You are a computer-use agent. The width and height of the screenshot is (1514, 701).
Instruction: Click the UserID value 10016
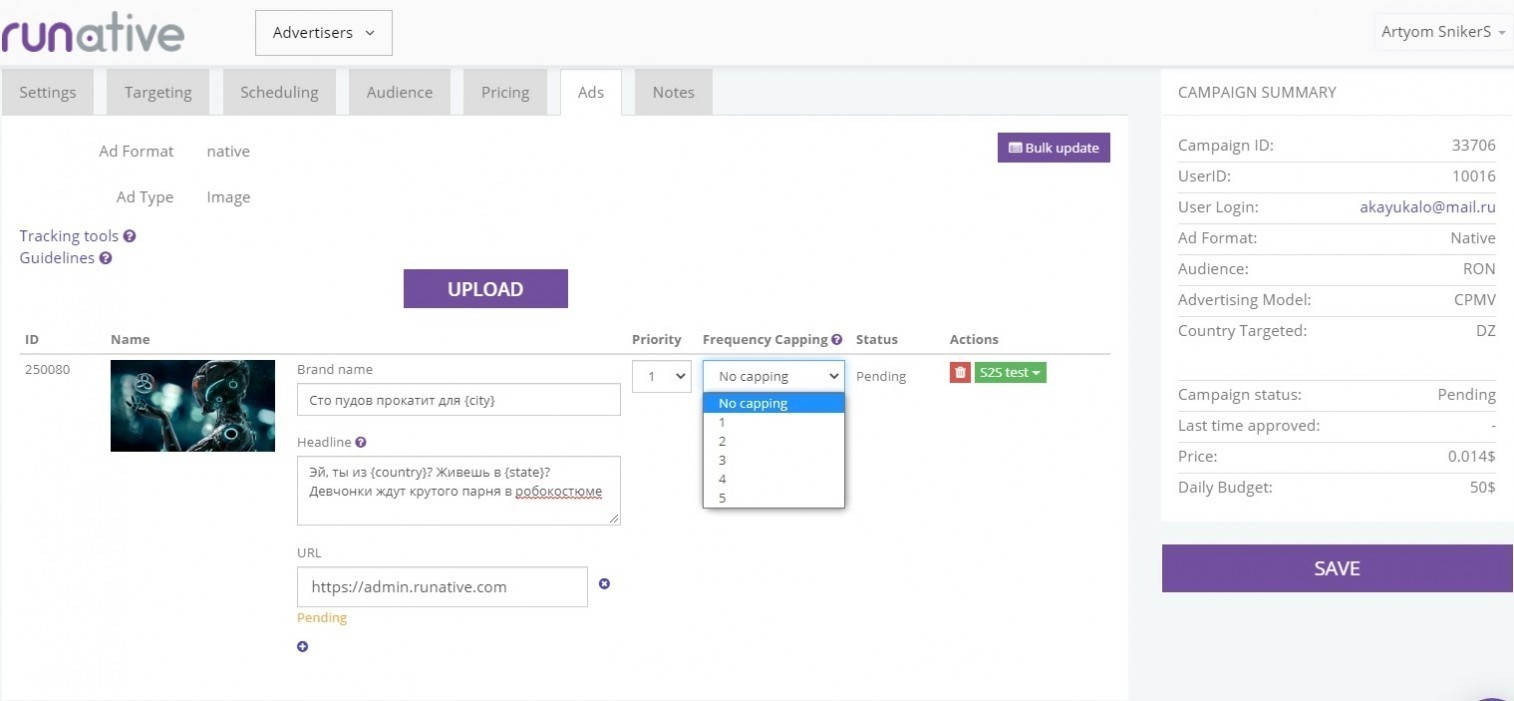1474,176
